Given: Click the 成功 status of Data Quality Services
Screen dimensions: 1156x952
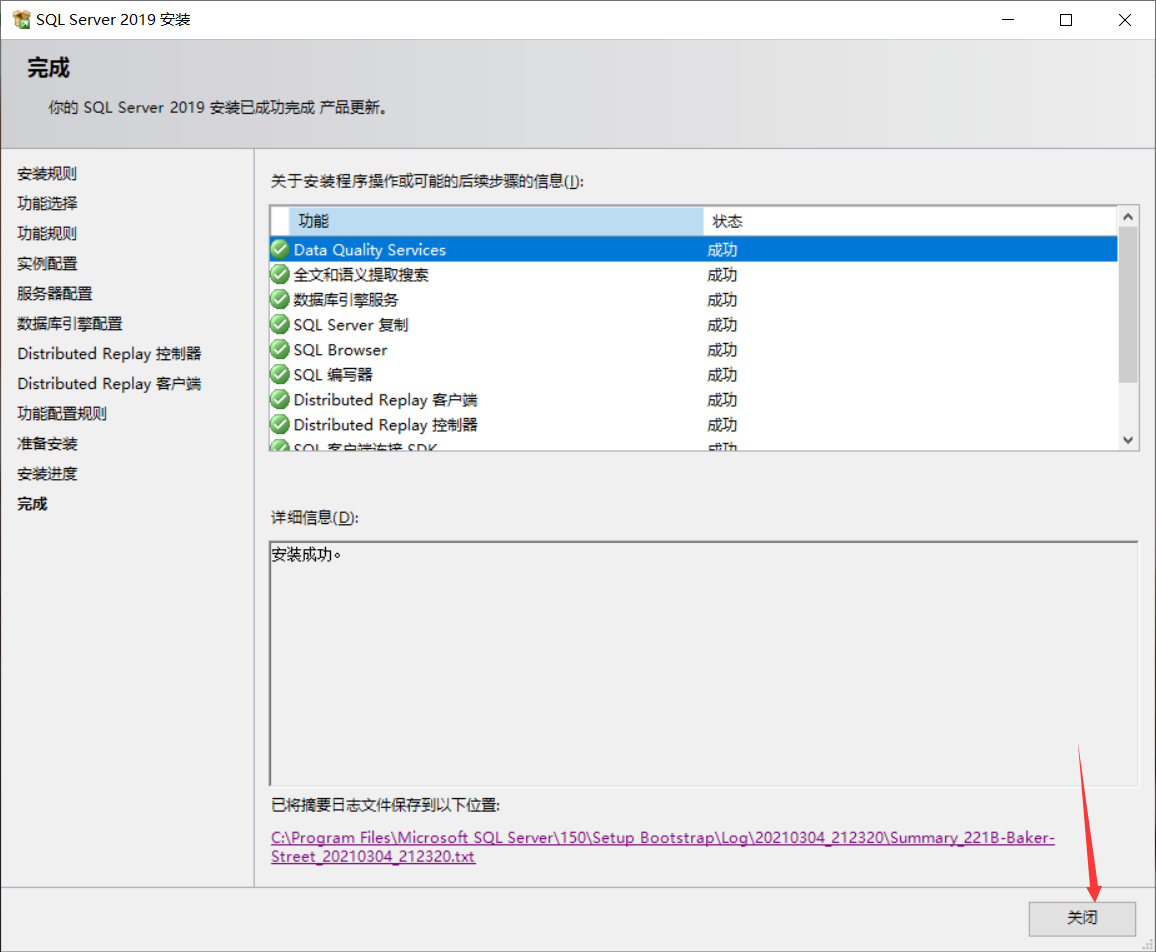Looking at the screenshot, I should 722,250.
